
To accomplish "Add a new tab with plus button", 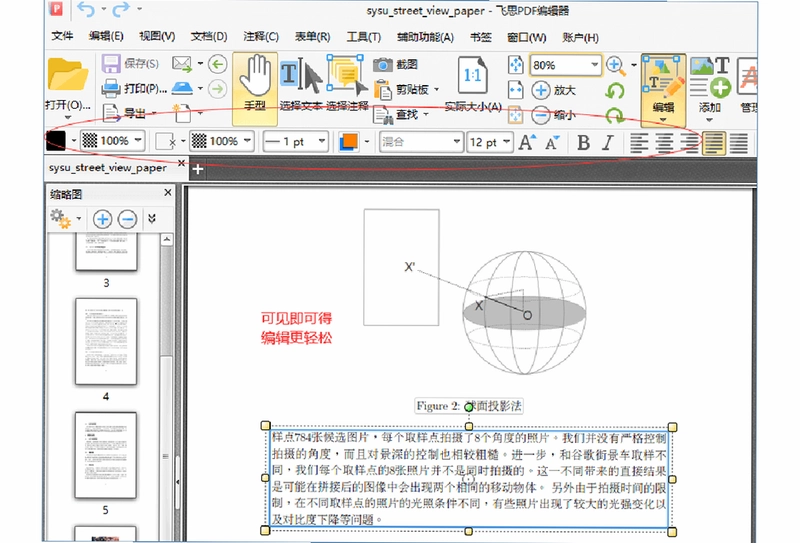I will click(x=197, y=169).
